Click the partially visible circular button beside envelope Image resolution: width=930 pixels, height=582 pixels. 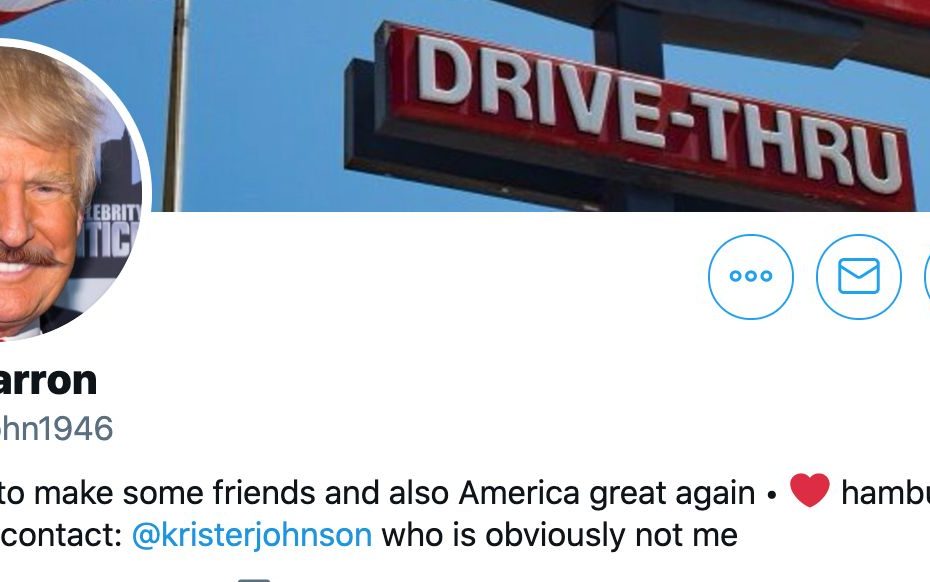[x=926, y=276]
